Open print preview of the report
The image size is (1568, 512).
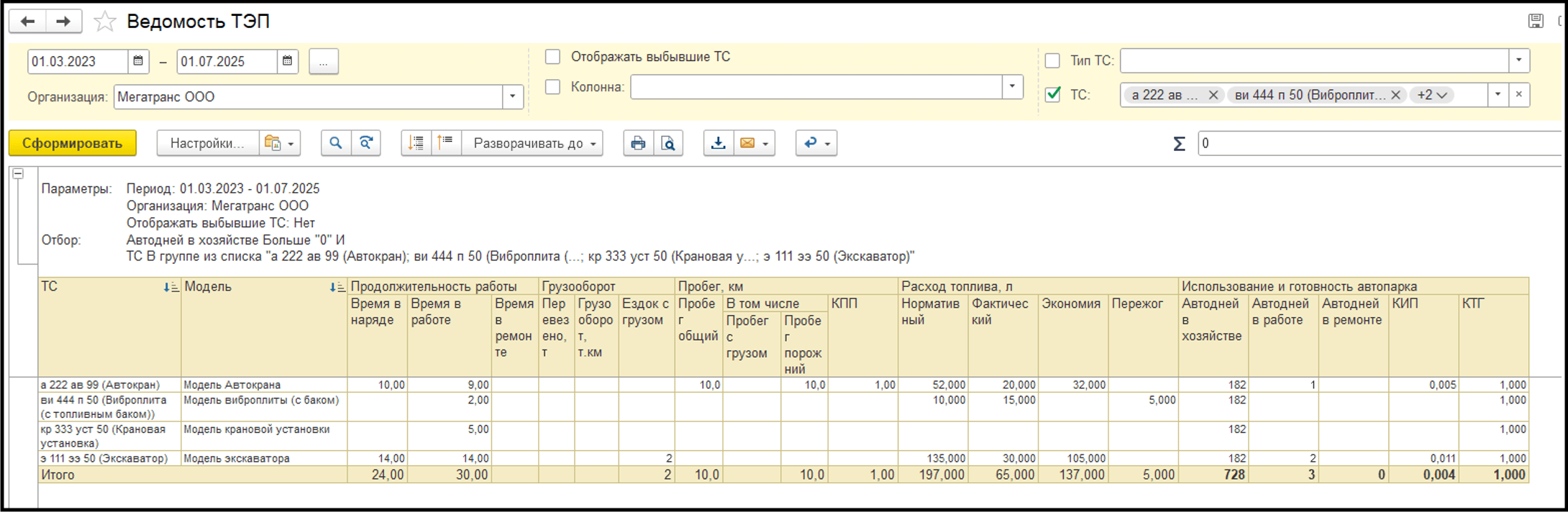click(668, 143)
